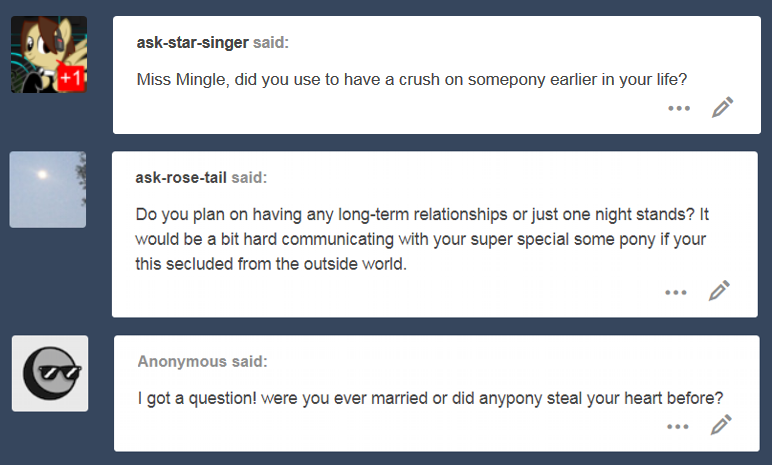Click pencil icon on ask-rose-tail's question
This screenshot has width=772, height=465.
tap(719, 291)
